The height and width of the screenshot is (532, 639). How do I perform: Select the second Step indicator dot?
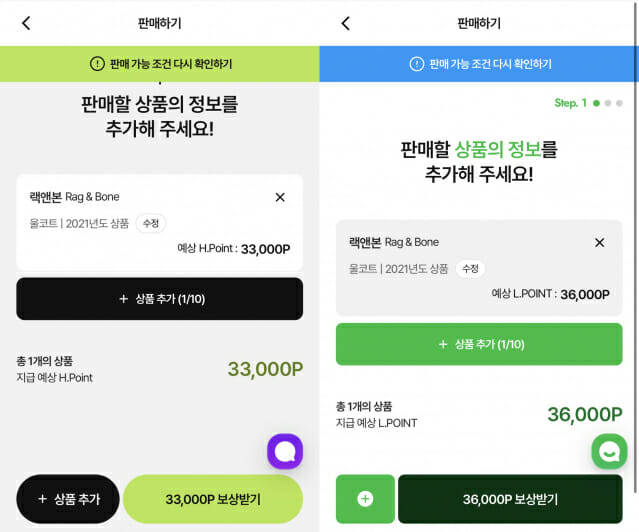point(608,103)
